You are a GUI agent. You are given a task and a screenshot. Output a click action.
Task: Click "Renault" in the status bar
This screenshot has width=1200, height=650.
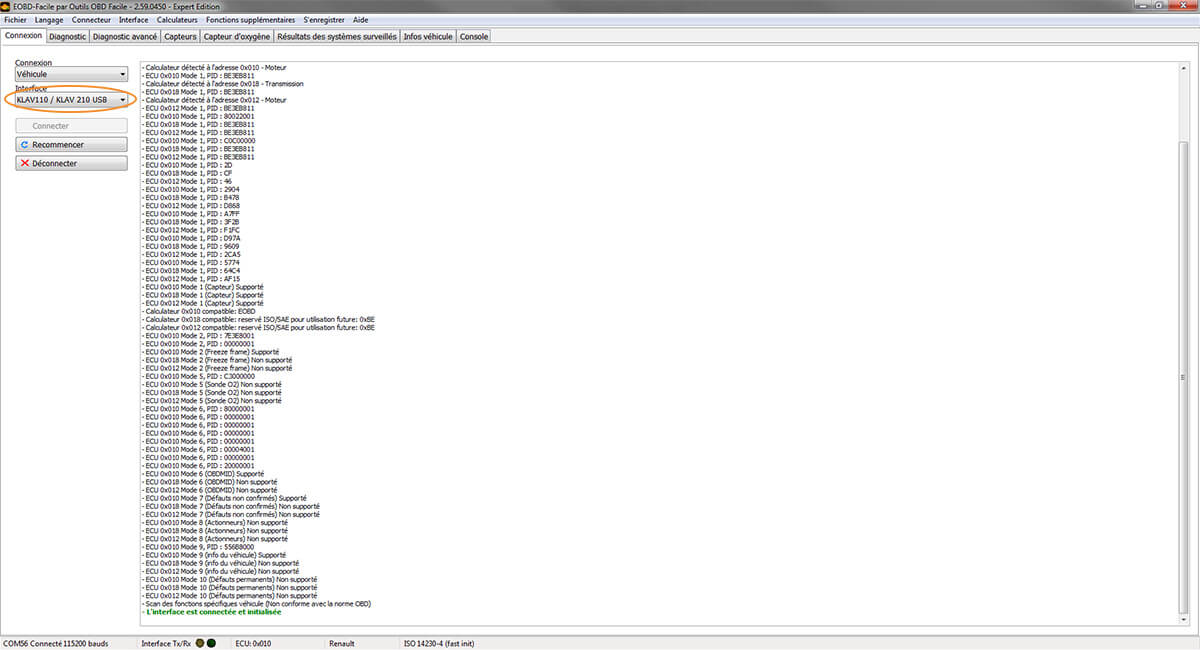342,643
